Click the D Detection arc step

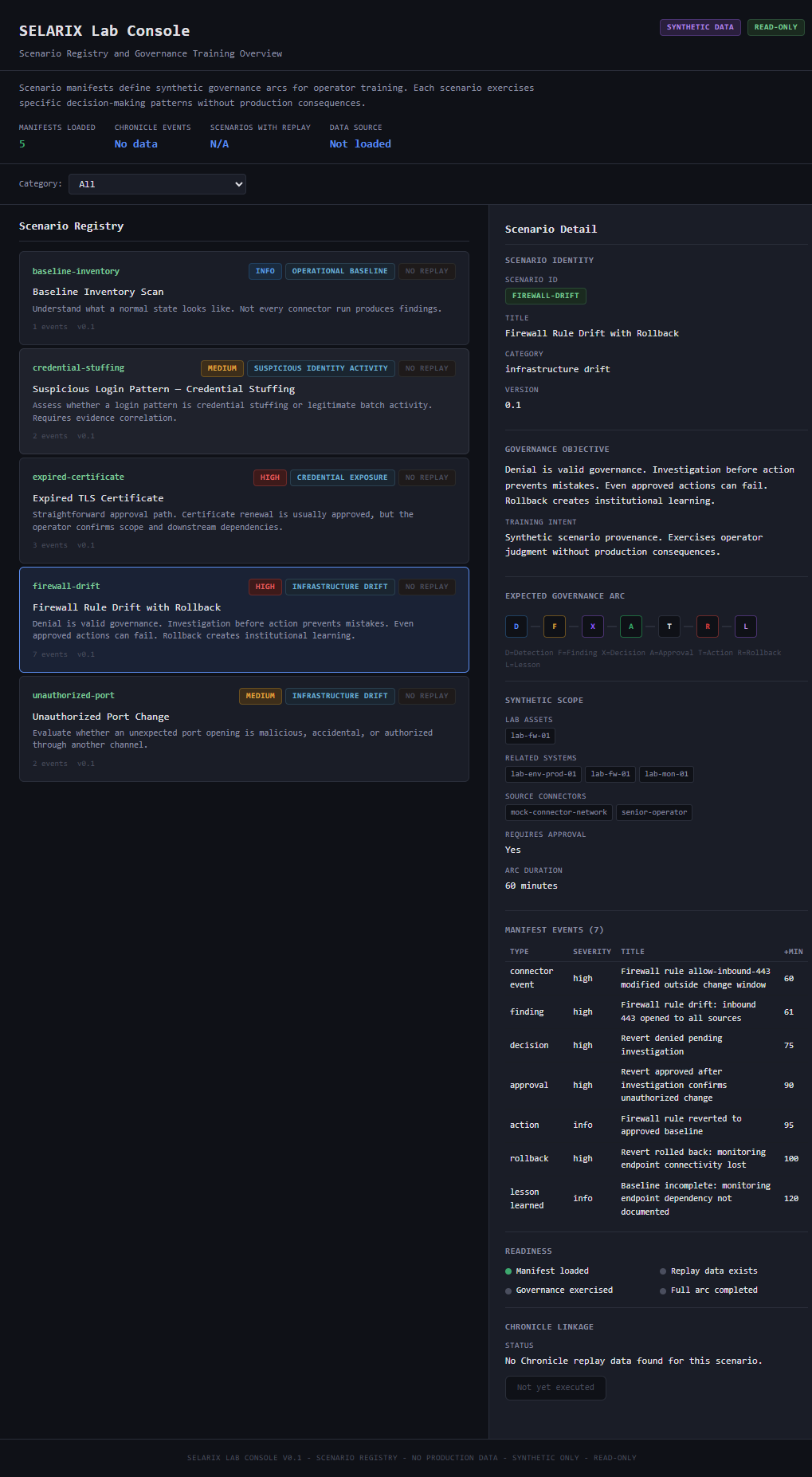516,627
